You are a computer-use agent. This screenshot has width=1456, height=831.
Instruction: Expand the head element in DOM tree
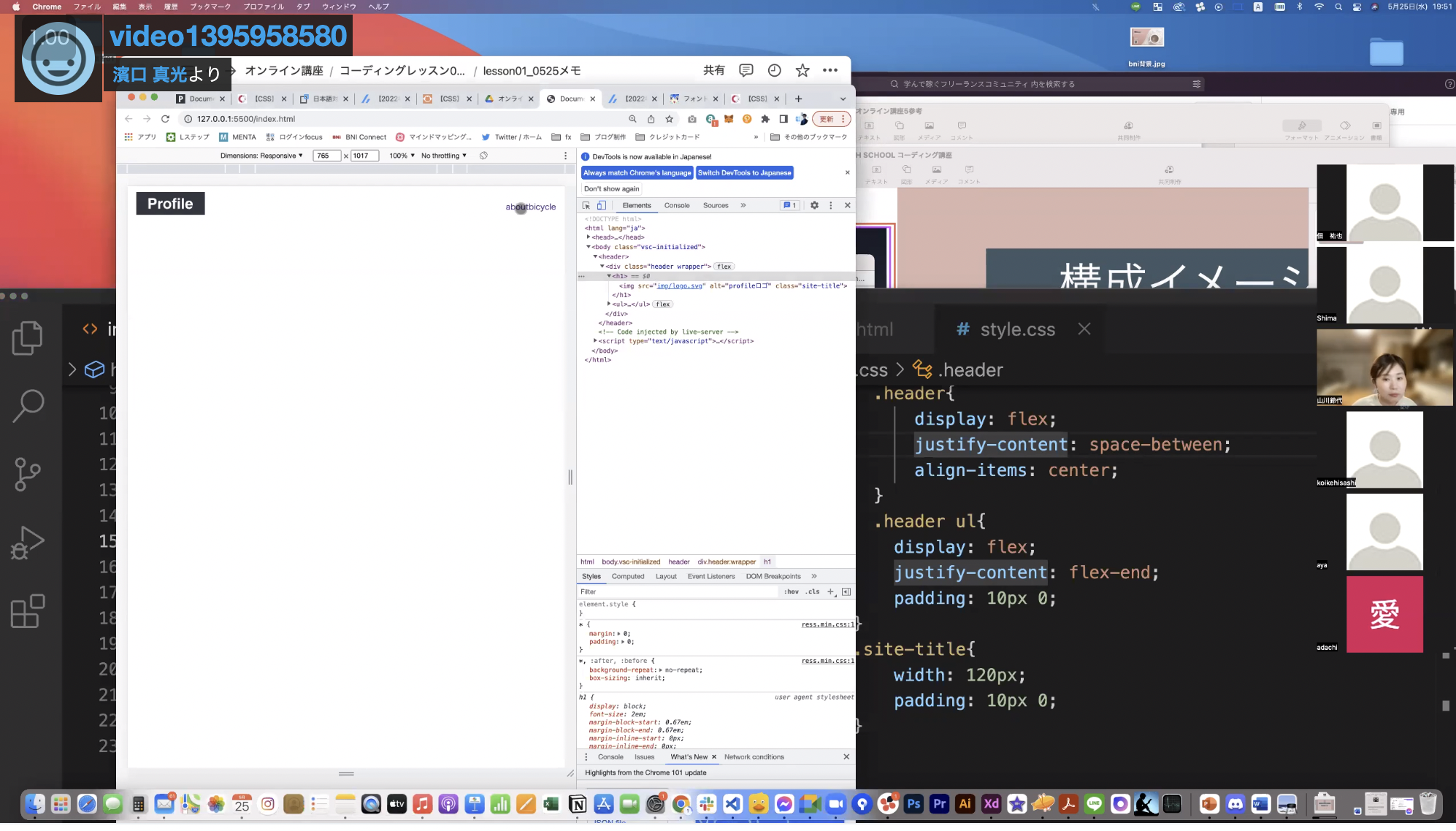point(589,237)
